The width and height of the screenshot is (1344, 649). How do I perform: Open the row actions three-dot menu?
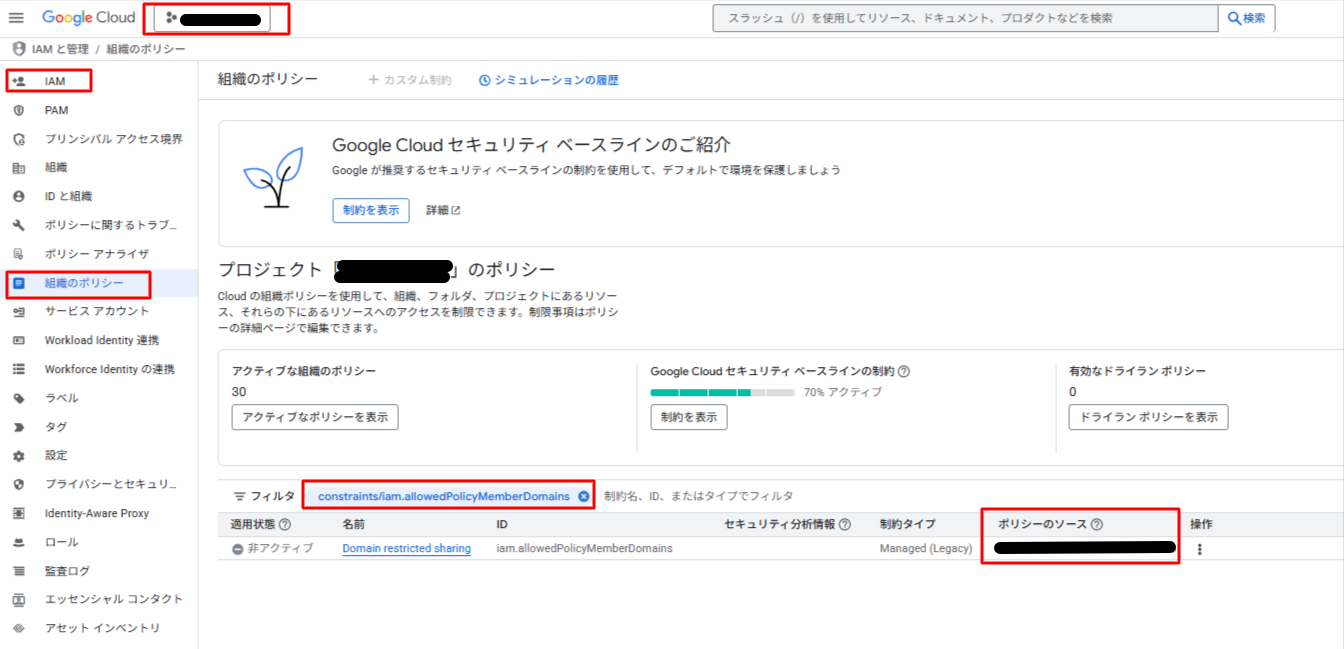pos(1200,549)
